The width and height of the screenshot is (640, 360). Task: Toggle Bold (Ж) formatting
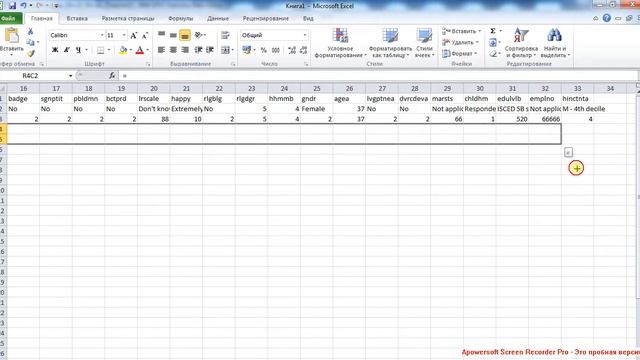[55, 50]
